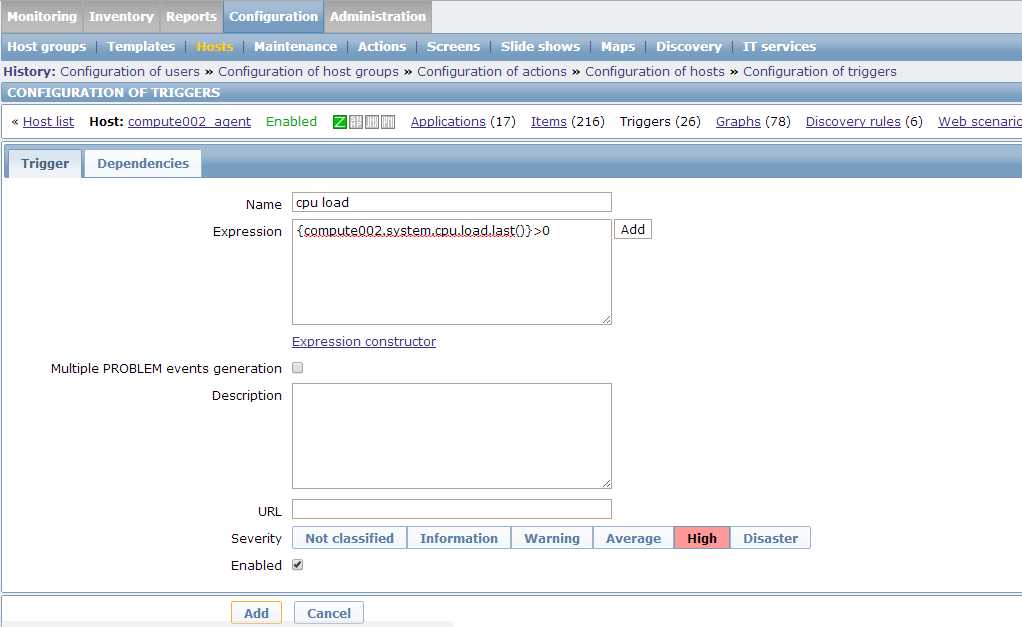Image resolution: width=1022 pixels, height=627 pixels.
Task: Grab the Description textarea resize handle
Action: (x=607, y=484)
